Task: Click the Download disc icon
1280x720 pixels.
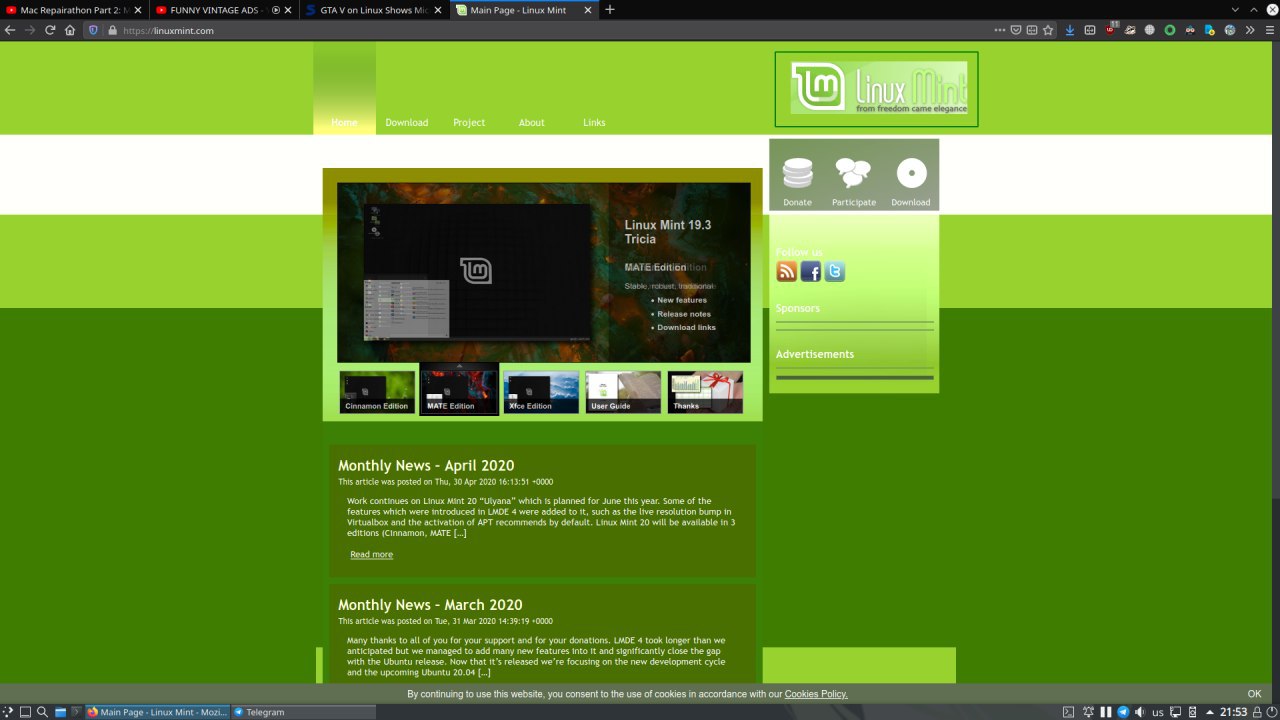Action: (x=911, y=174)
